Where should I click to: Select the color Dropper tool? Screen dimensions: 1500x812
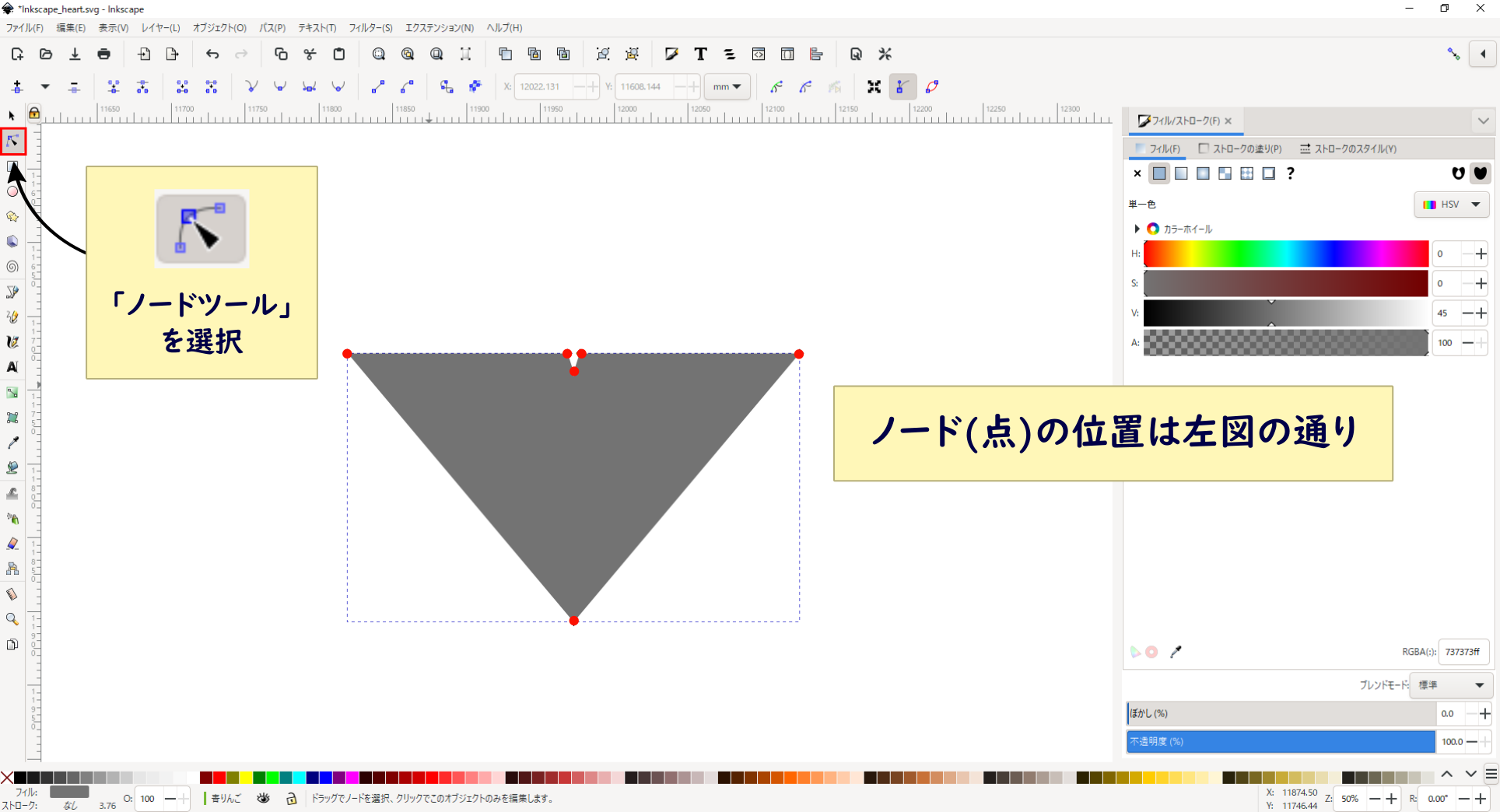(x=12, y=443)
